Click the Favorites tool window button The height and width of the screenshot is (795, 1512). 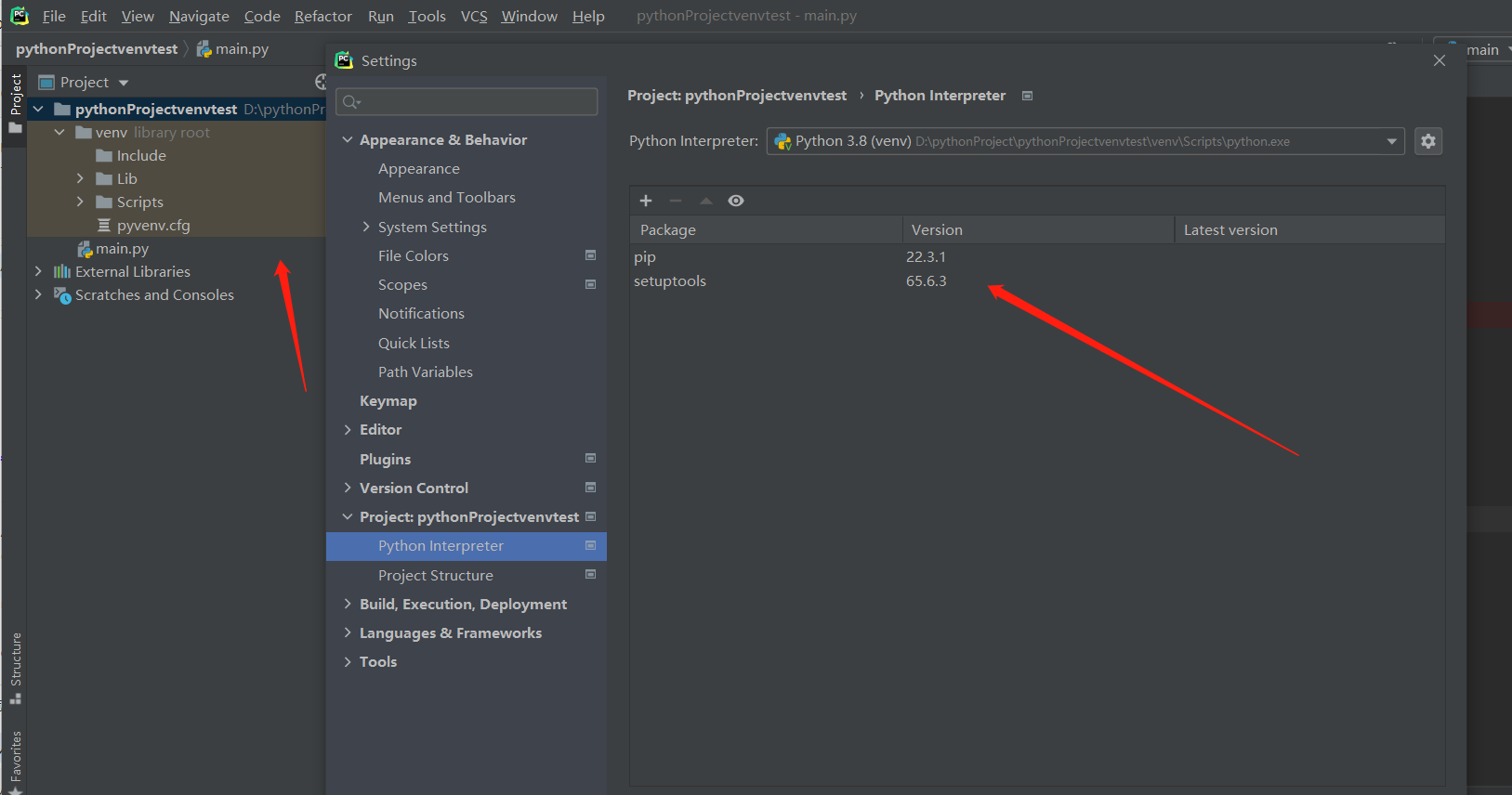pos(16,762)
